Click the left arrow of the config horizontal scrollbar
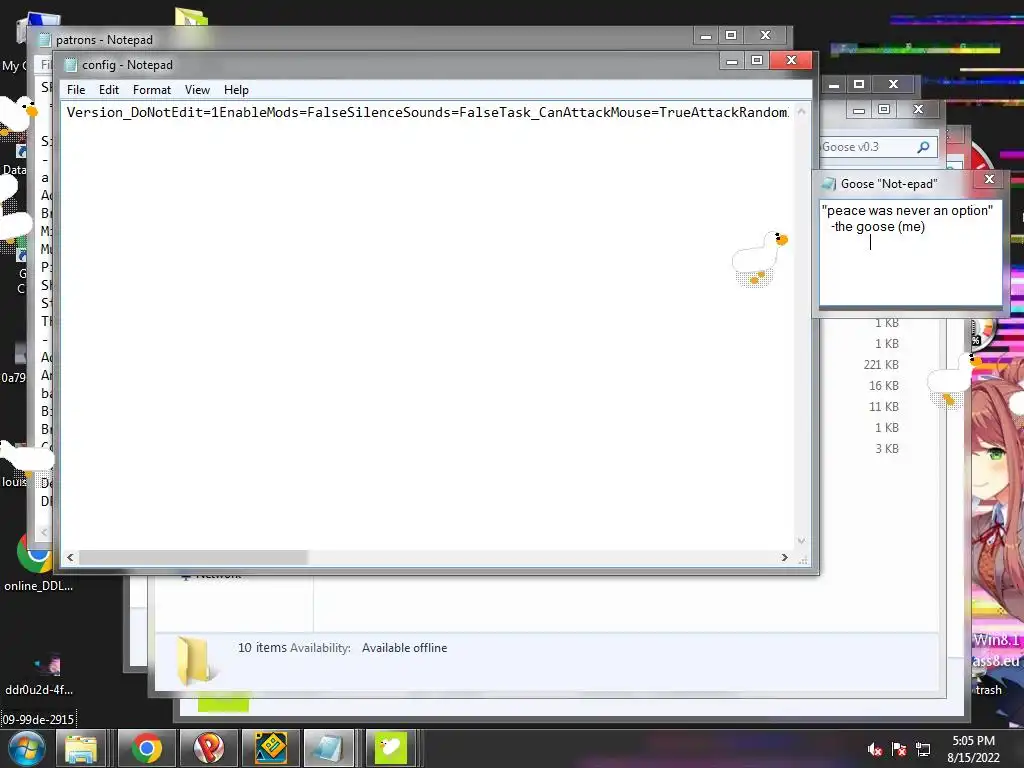 [71, 558]
